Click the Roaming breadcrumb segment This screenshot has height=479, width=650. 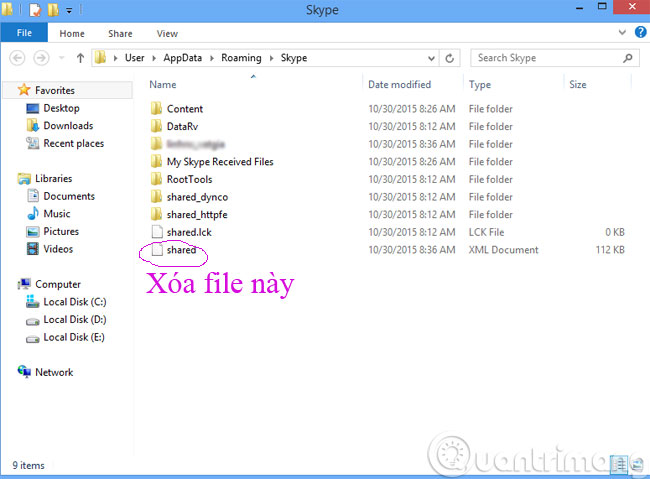[241, 58]
